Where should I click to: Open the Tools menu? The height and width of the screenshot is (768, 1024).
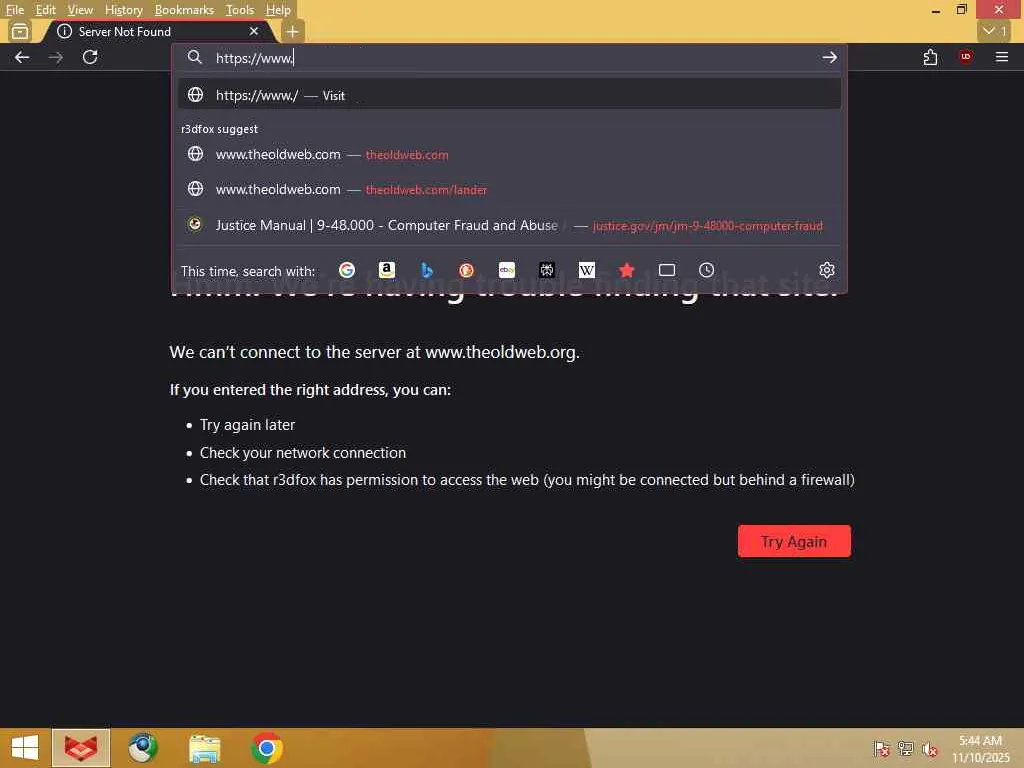tap(240, 10)
